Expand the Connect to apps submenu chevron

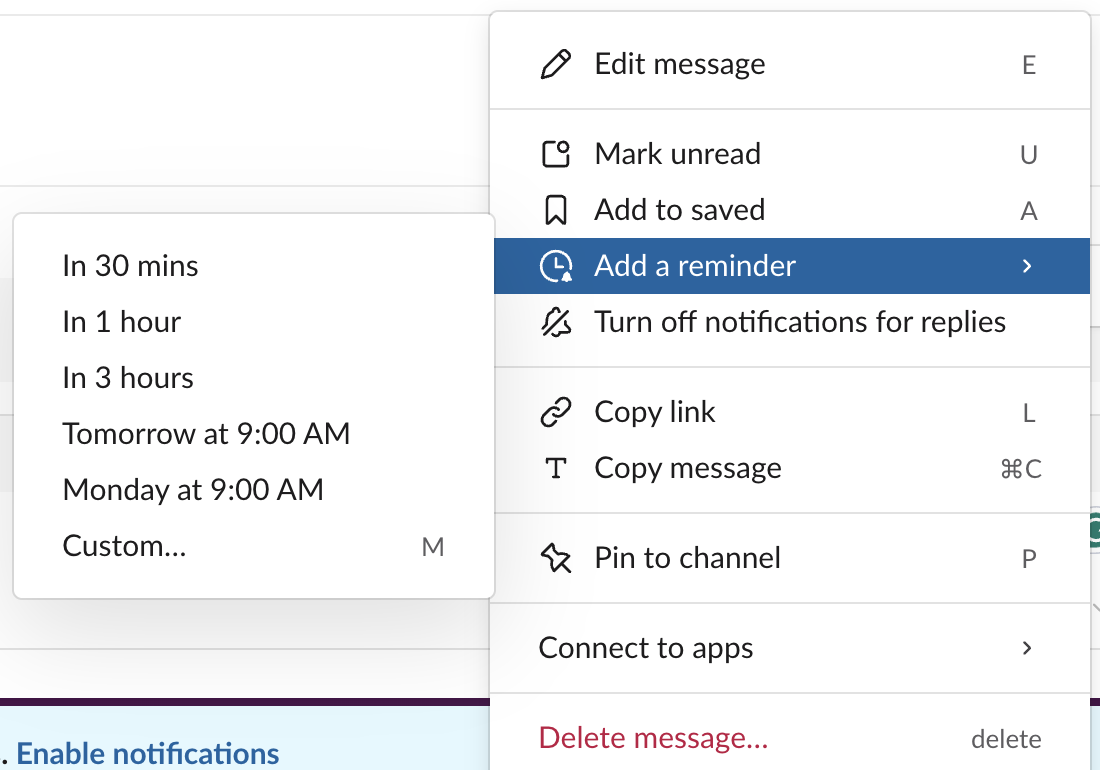(x=1027, y=648)
